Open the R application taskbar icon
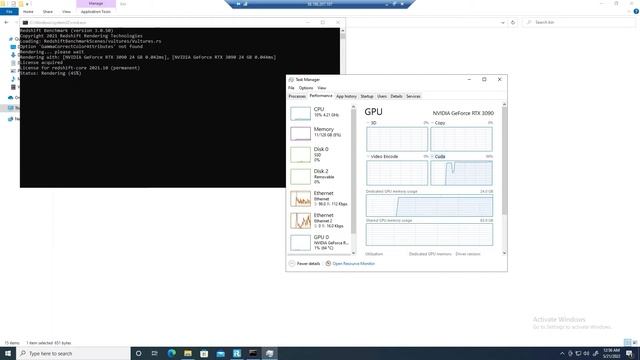Image resolution: width=640 pixels, height=360 pixels. click(x=237, y=353)
